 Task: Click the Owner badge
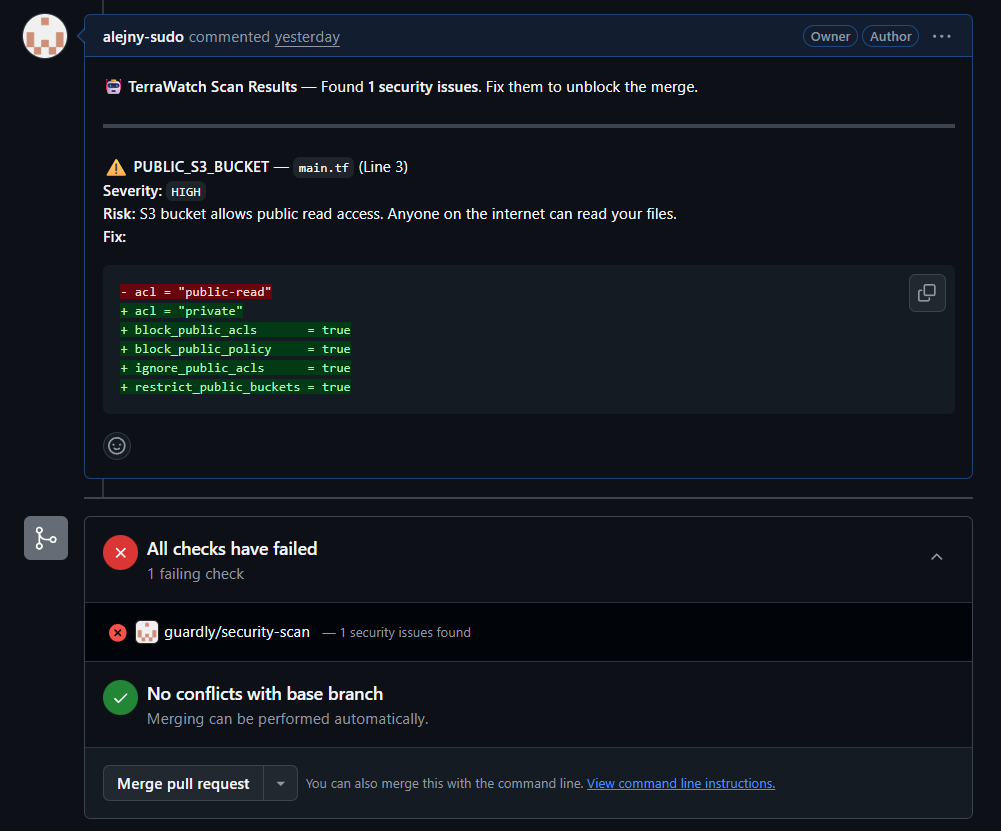coord(830,36)
